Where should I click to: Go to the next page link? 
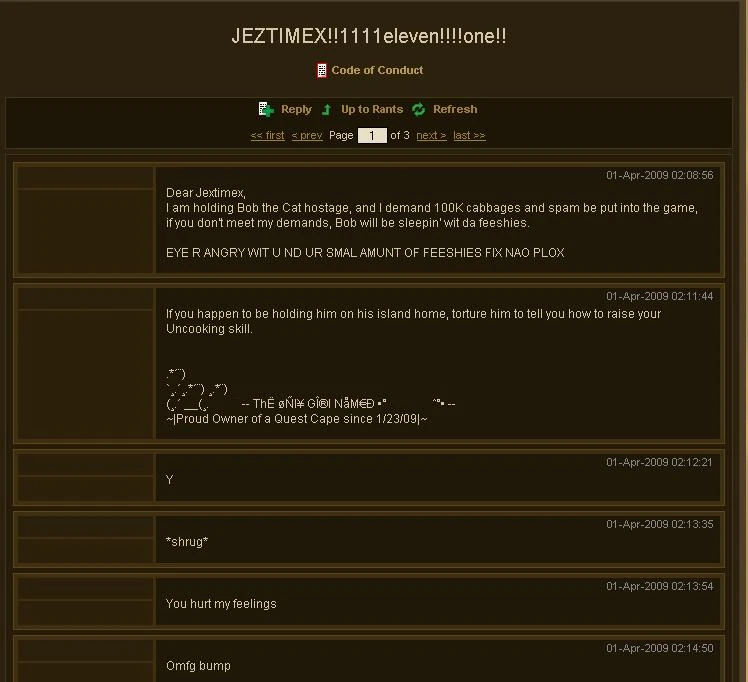(x=431, y=135)
